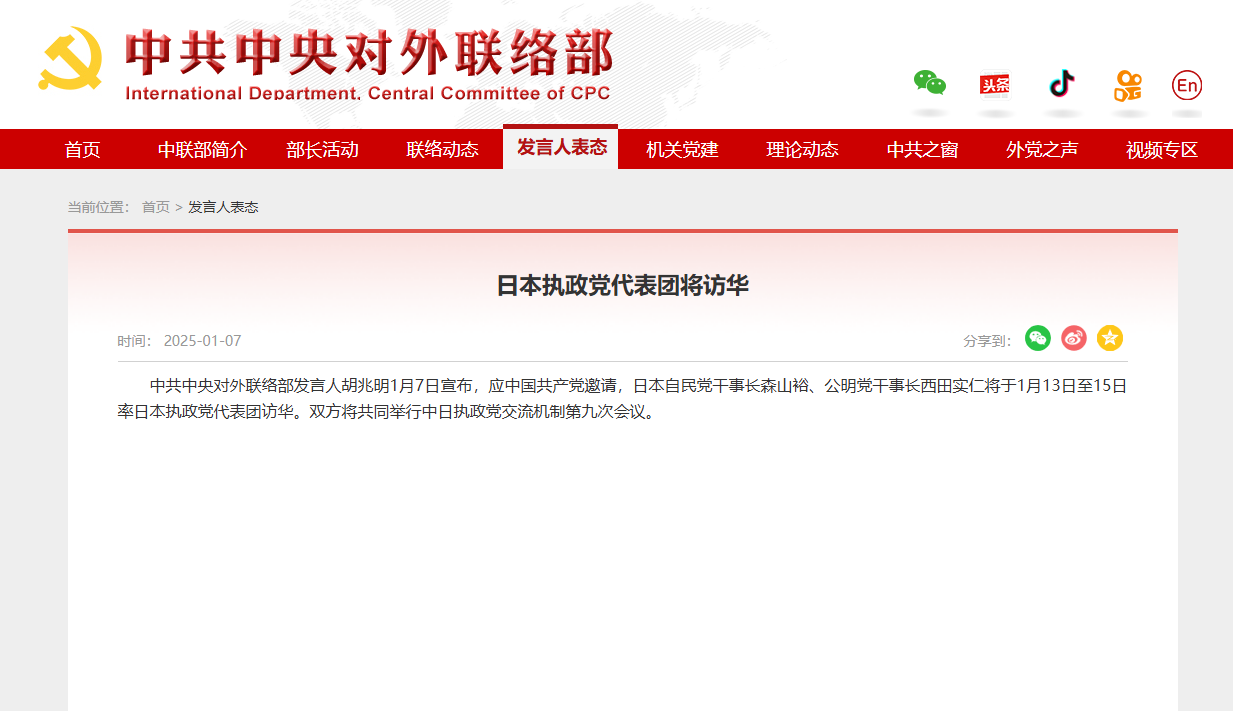The image size is (1233, 711).
Task: Click 发言人表态 breadcrumb link
Action: click(x=223, y=207)
